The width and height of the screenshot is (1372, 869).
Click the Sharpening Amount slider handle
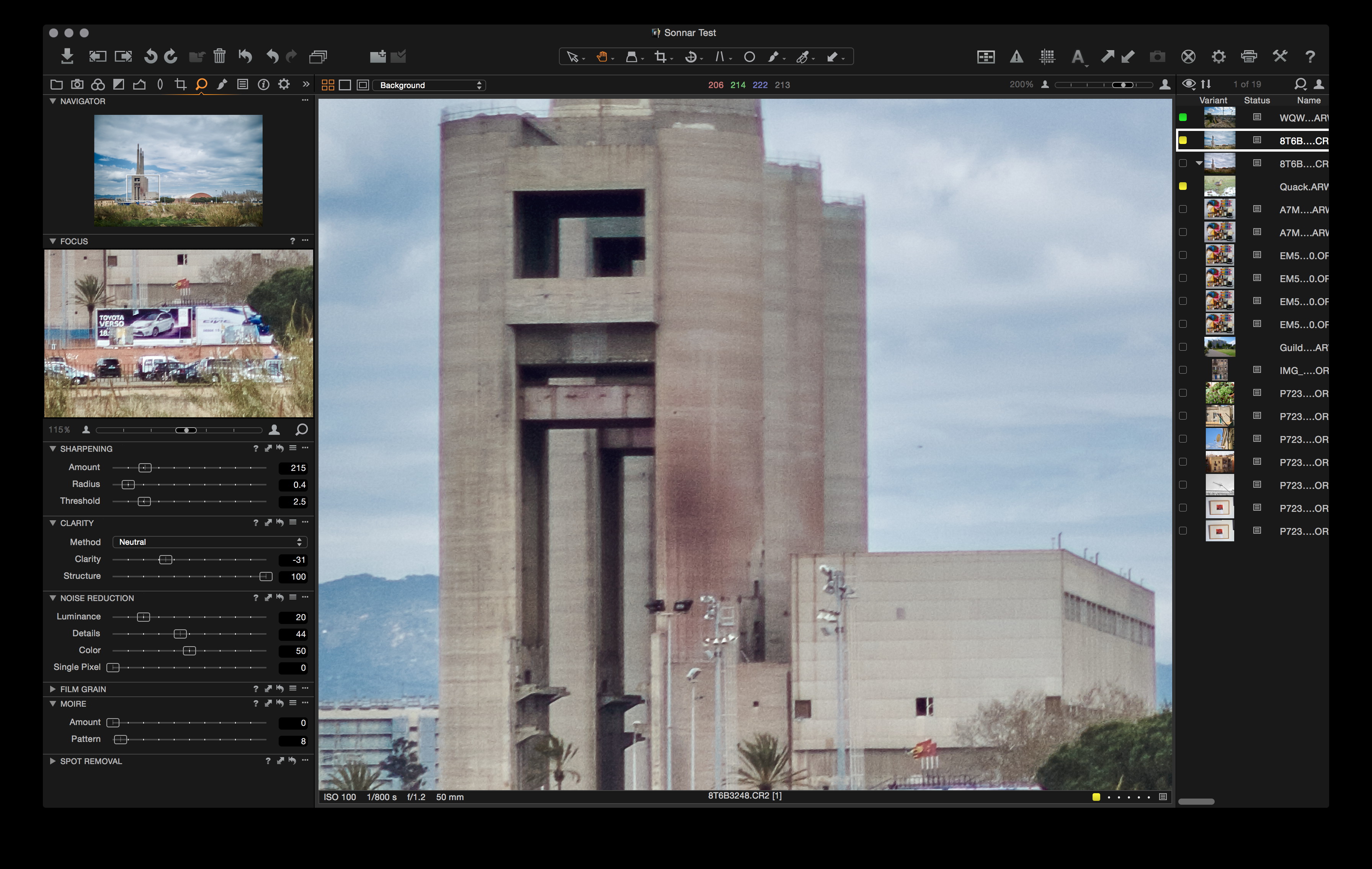tap(145, 468)
